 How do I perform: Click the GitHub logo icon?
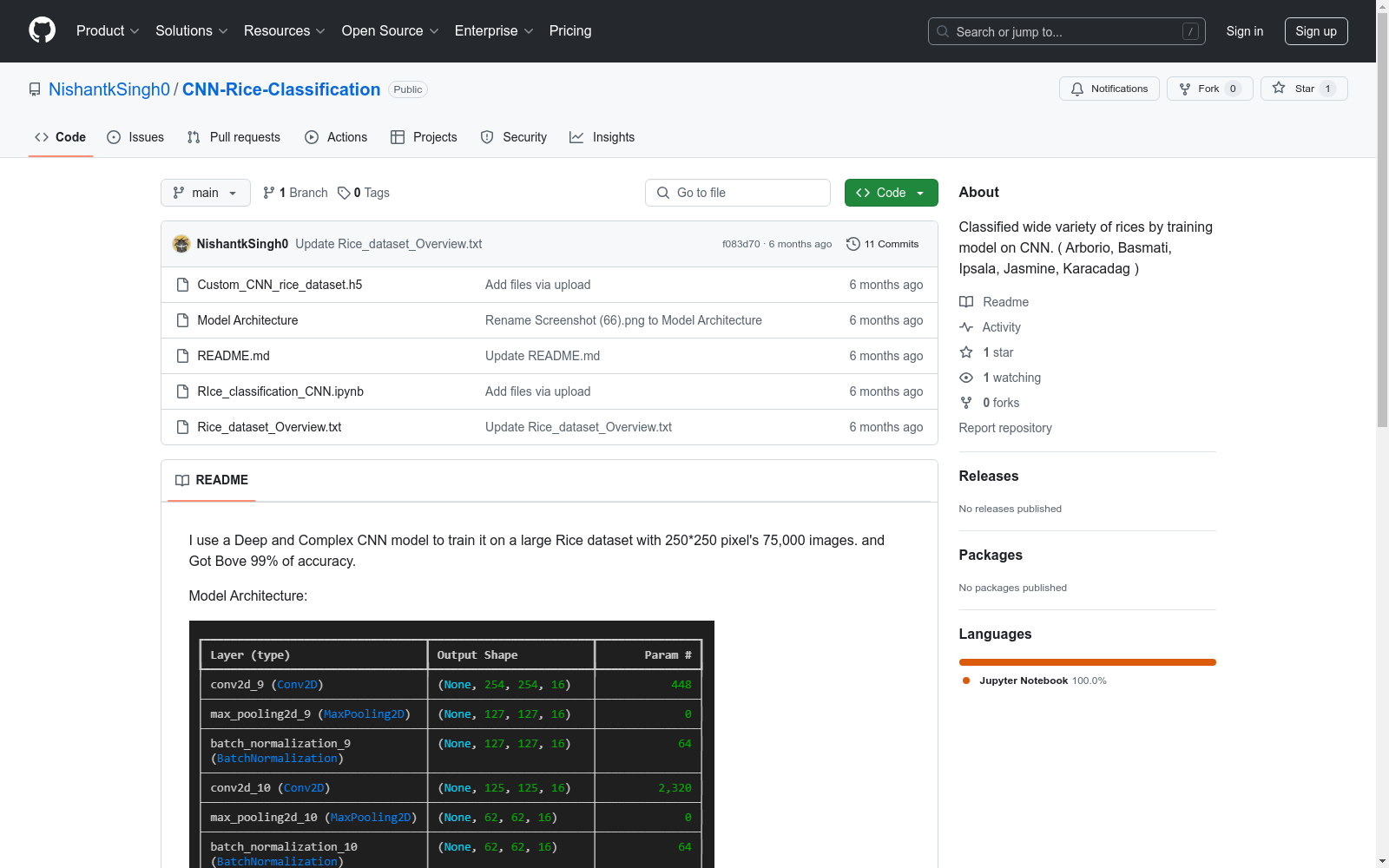(42, 30)
